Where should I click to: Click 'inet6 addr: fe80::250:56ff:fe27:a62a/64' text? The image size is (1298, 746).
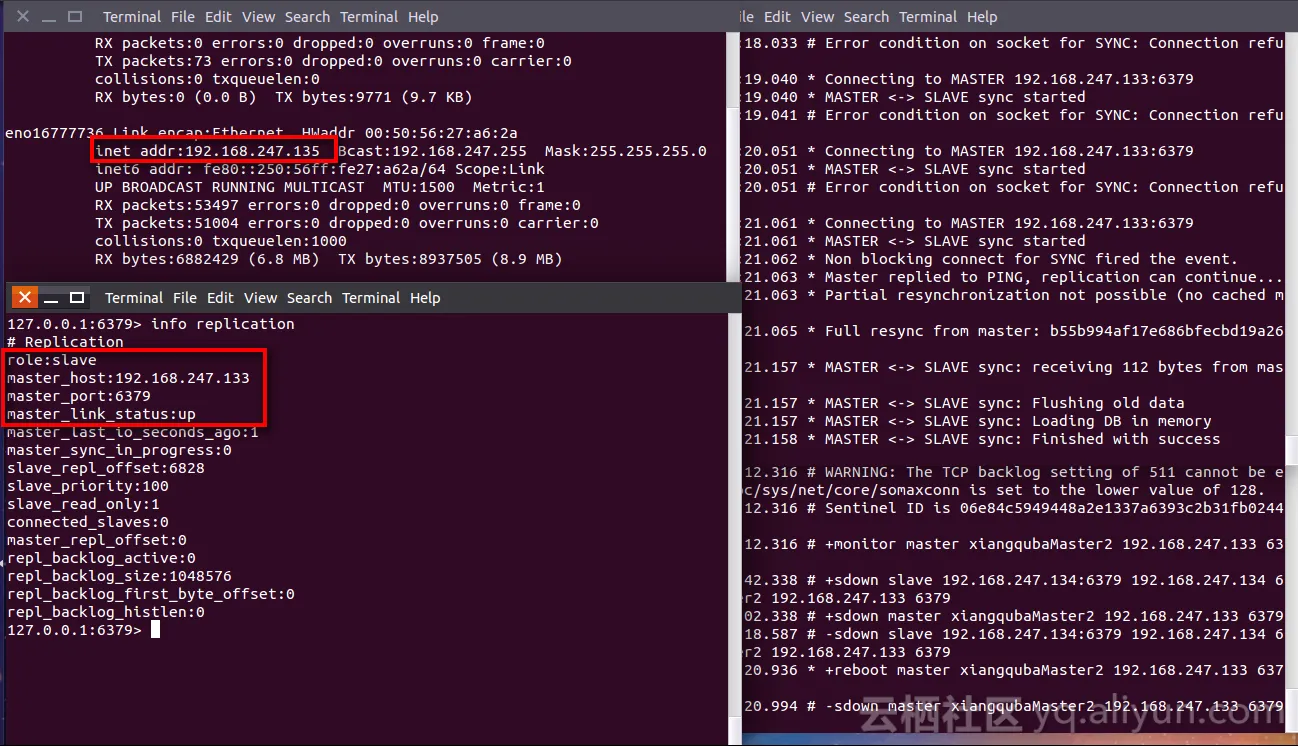pos(271,169)
